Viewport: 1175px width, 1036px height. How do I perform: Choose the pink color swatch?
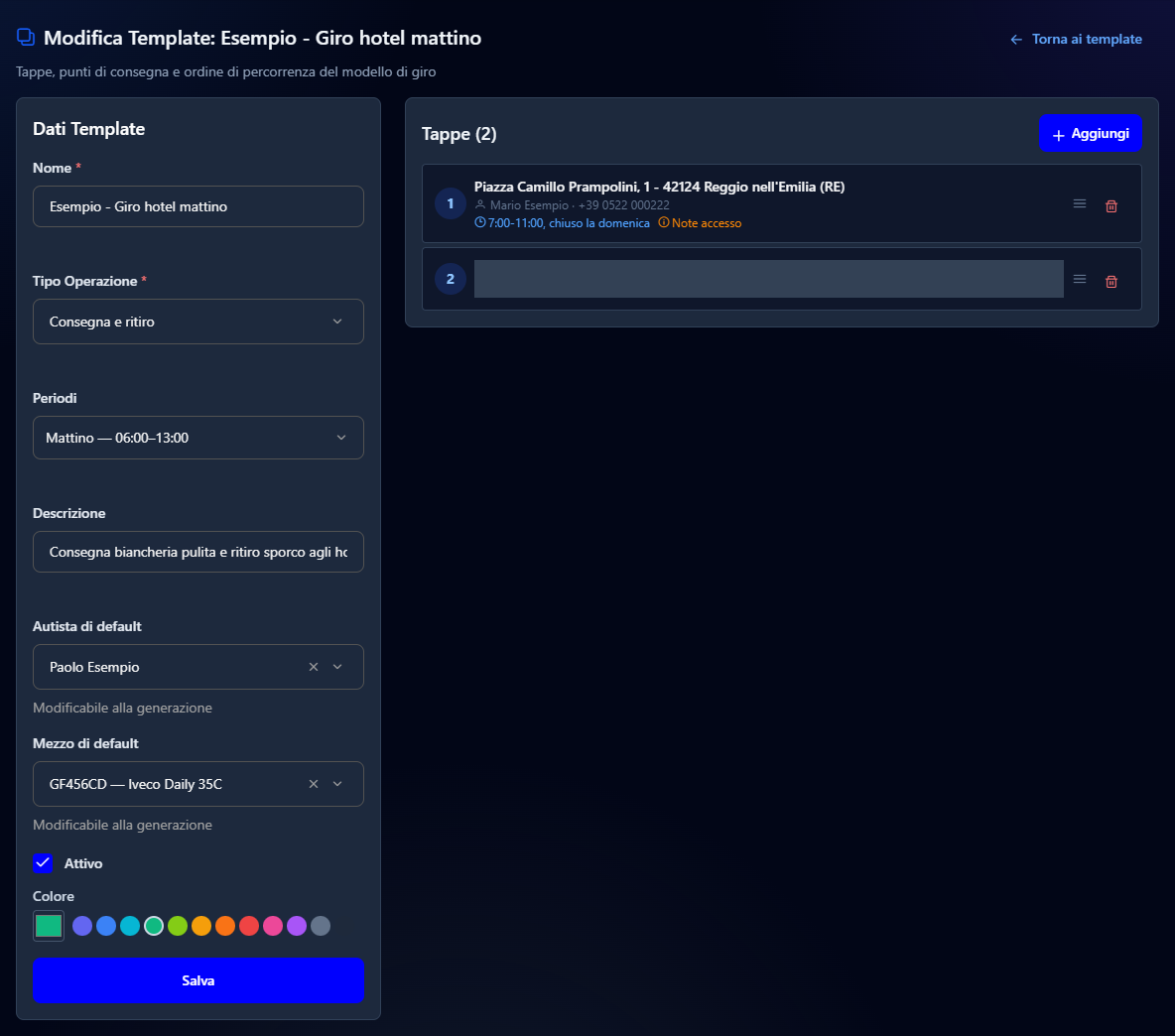click(x=273, y=926)
